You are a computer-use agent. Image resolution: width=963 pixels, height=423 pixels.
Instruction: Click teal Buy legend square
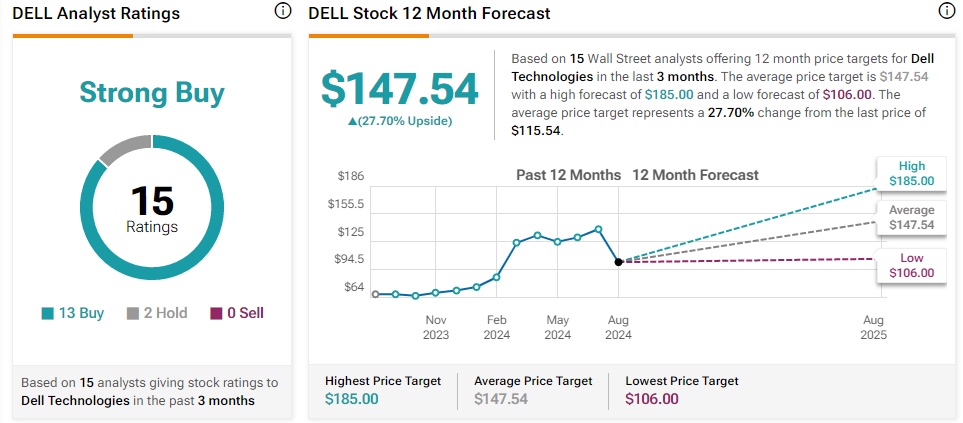(47, 313)
